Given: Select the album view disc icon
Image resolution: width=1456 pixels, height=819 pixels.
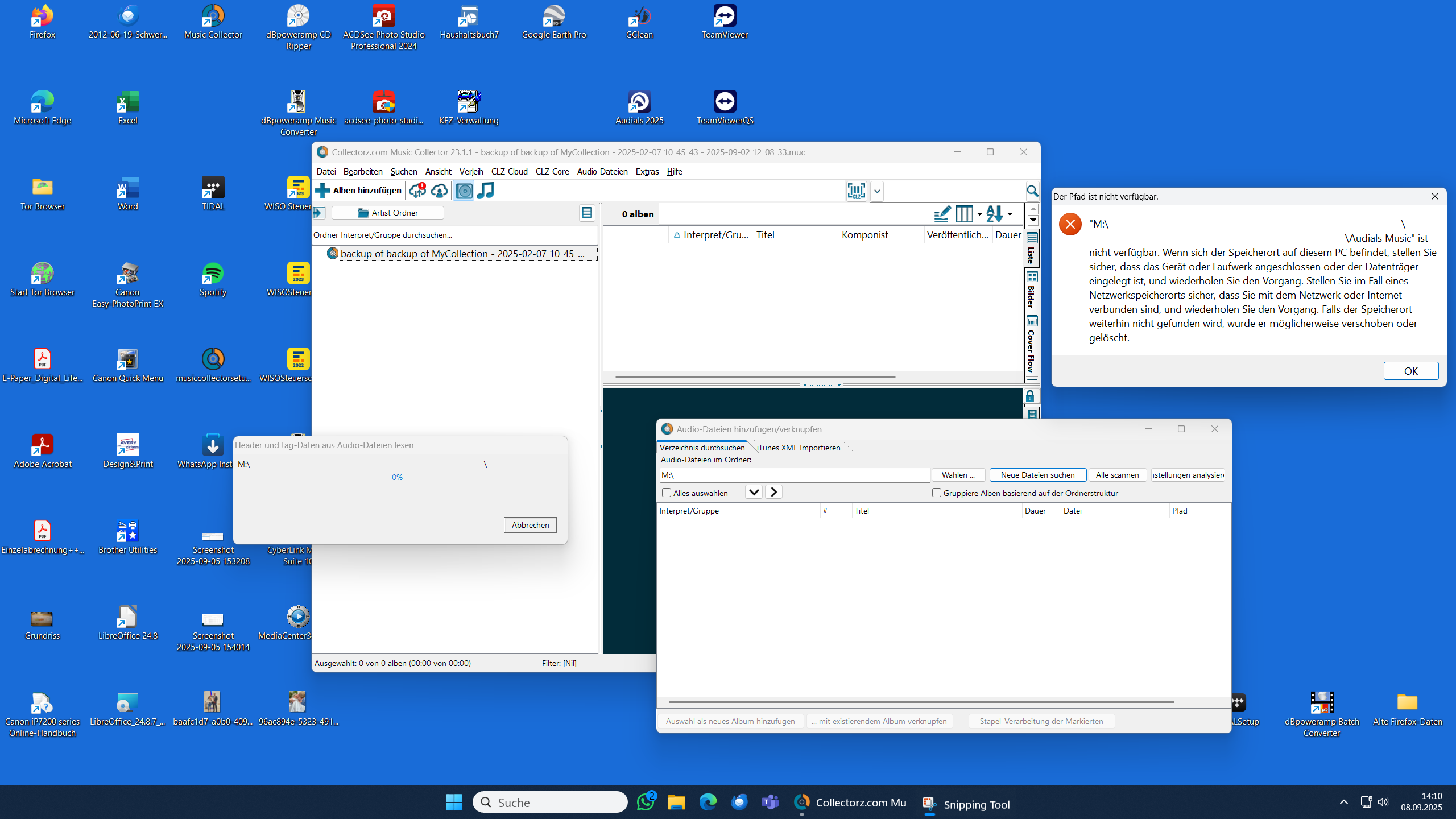Looking at the screenshot, I should [464, 191].
